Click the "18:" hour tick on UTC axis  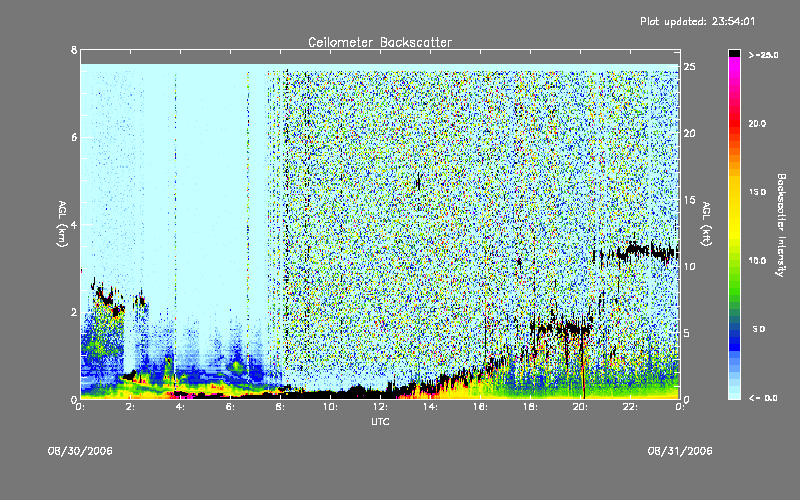pos(530,407)
